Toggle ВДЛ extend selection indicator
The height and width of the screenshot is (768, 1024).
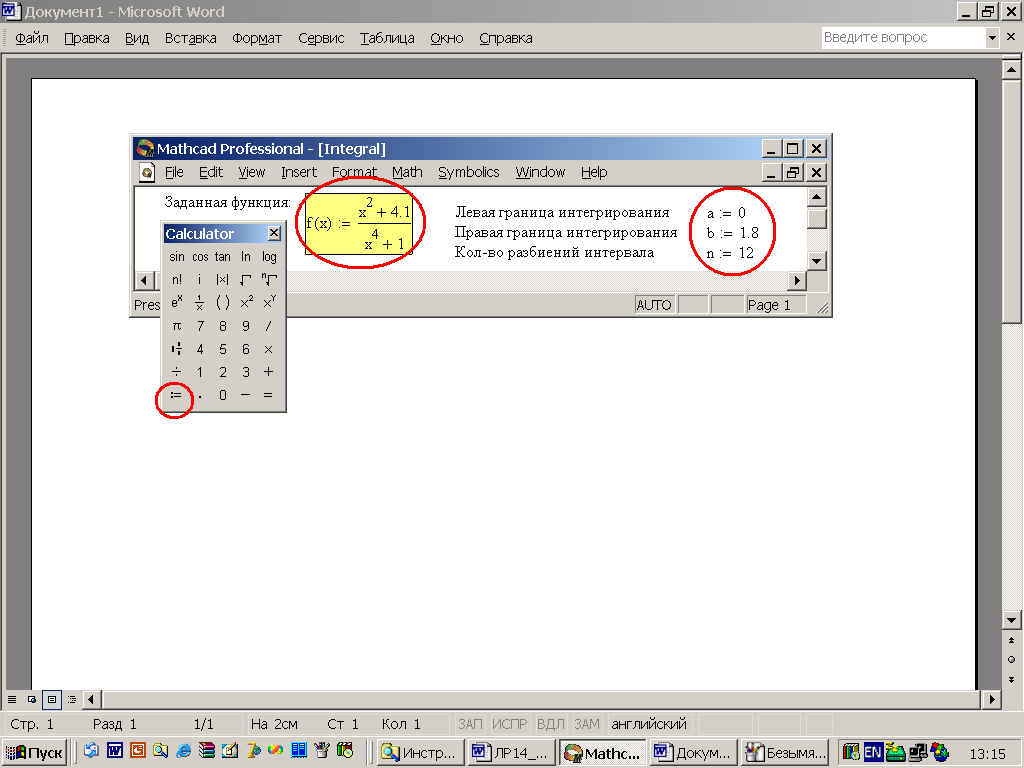pyautogui.click(x=551, y=724)
